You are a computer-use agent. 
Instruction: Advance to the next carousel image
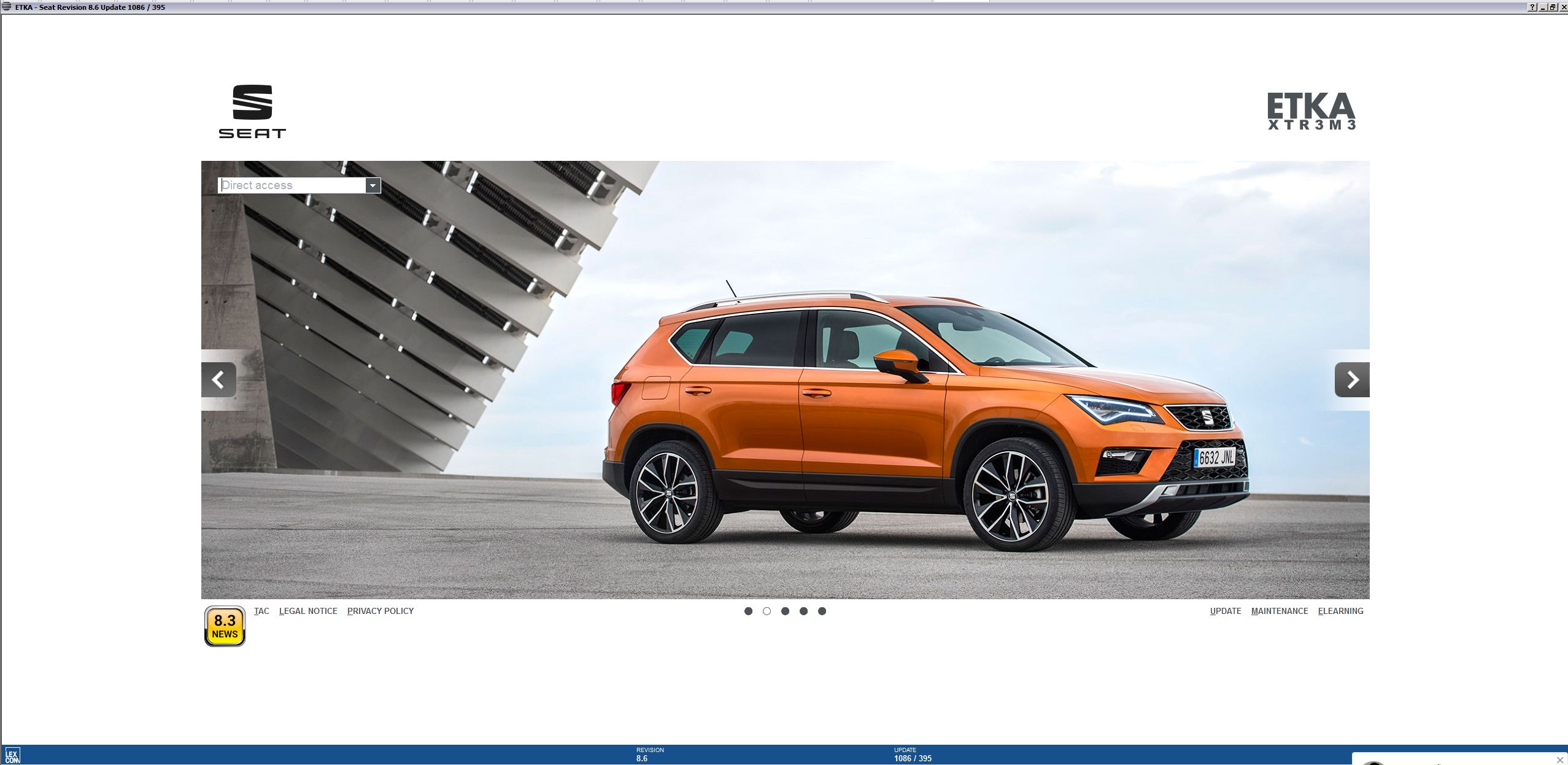pyautogui.click(x=1351, y=379)
